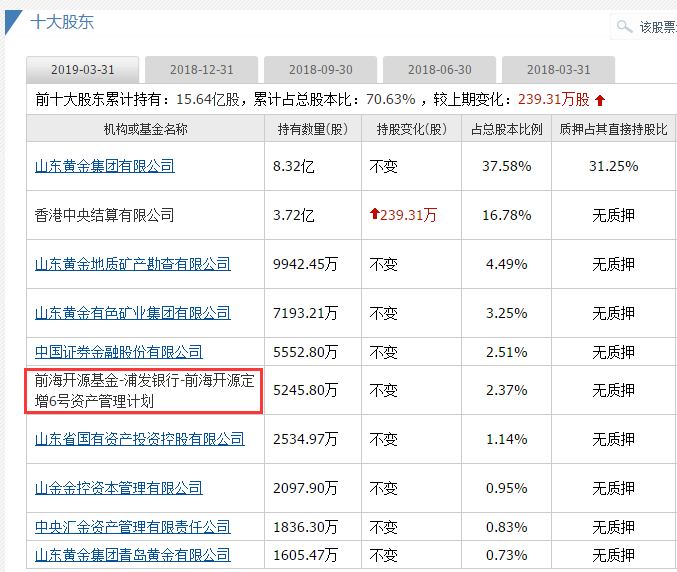Click the 0.73% share ratio
This screenshot has width=677, height=572.
[506, 555]
